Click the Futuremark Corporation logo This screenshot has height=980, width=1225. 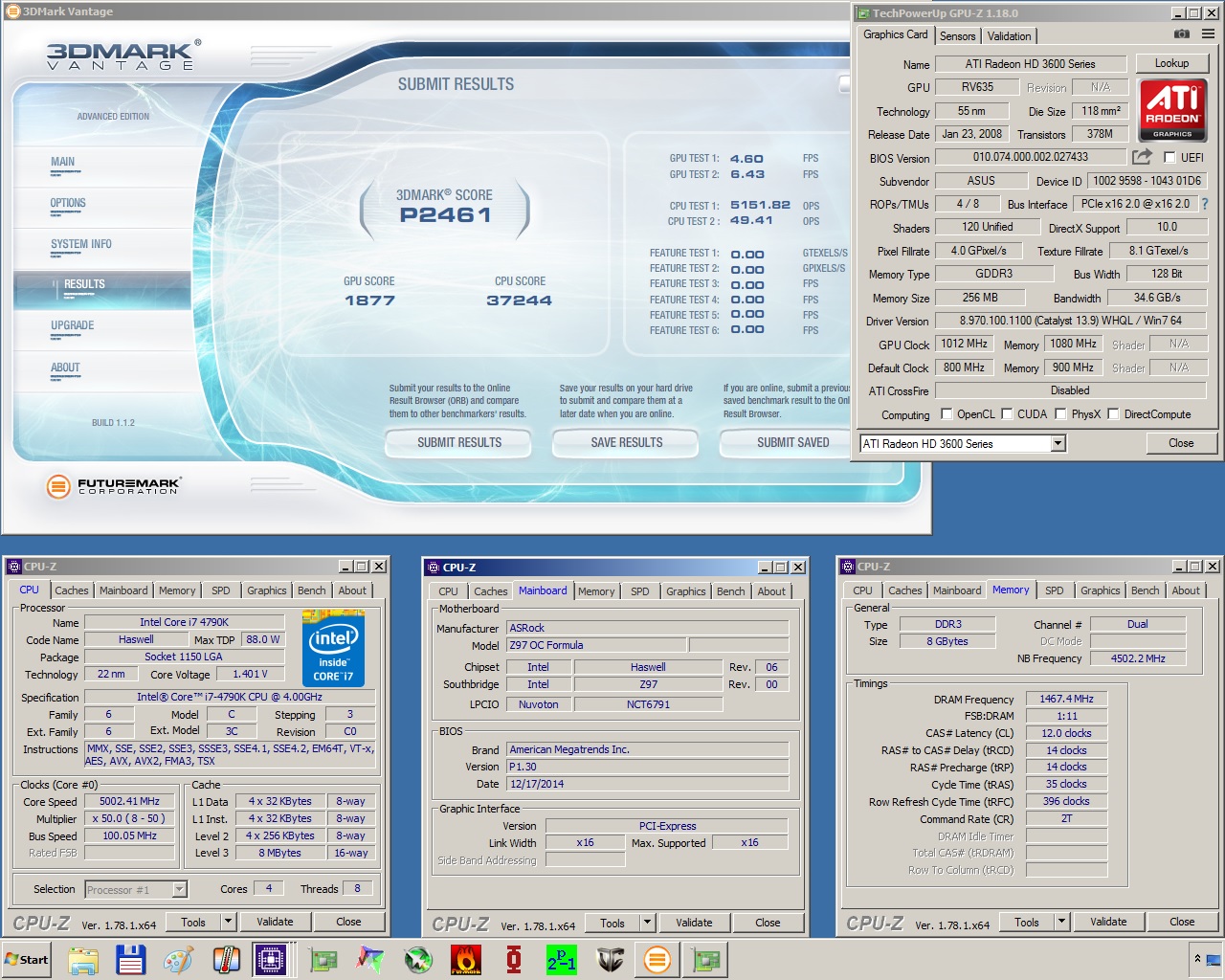(x=113, y=486)
